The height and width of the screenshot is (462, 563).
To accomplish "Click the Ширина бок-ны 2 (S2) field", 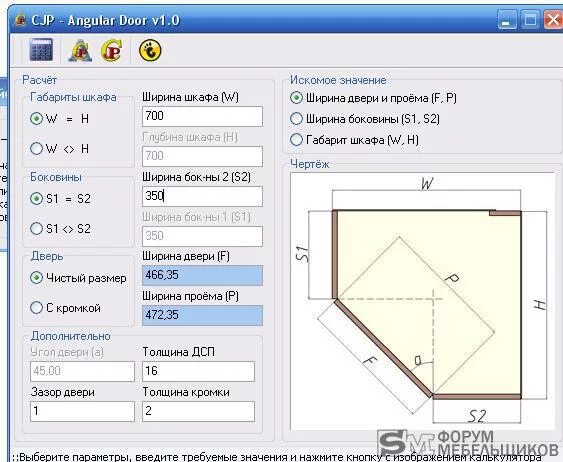I will pyautogui.click(x=202, y=196).
